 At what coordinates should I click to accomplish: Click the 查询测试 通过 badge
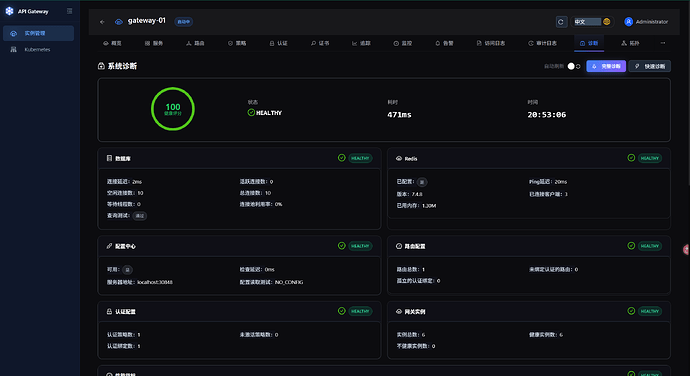tap(139, 216)
